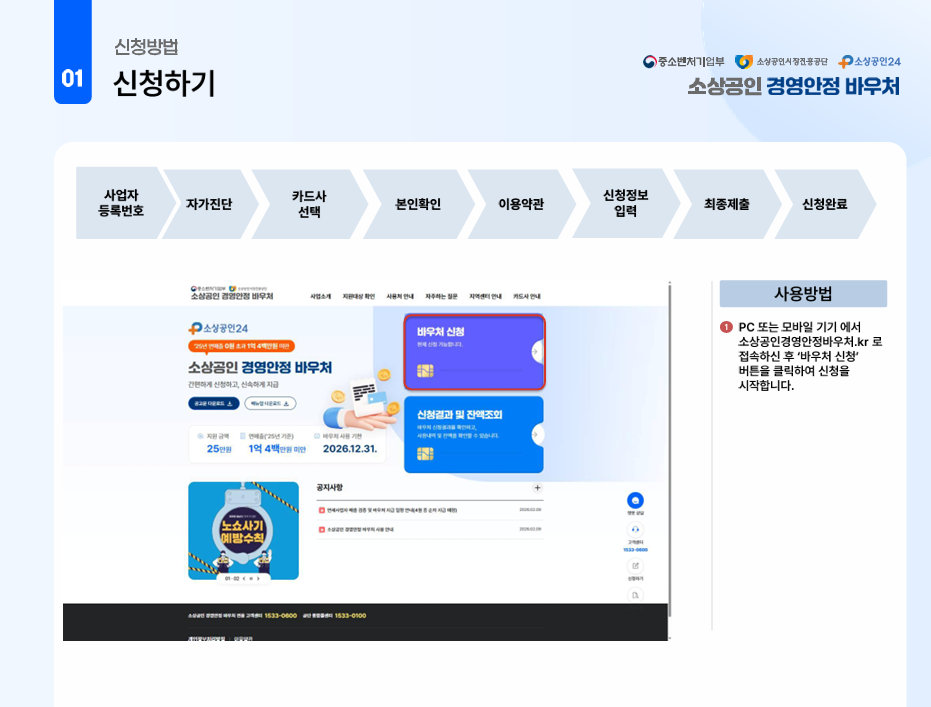Click the embedded webpage vertical scrollbar
The image size is (931, 707).
point(670,451)
